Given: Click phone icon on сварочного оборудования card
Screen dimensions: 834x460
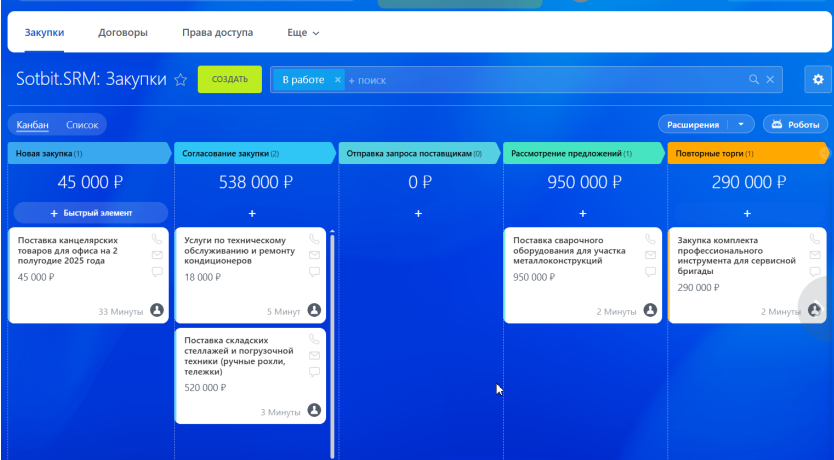Looking at the screenshot, I should click(x=650, y=239).
